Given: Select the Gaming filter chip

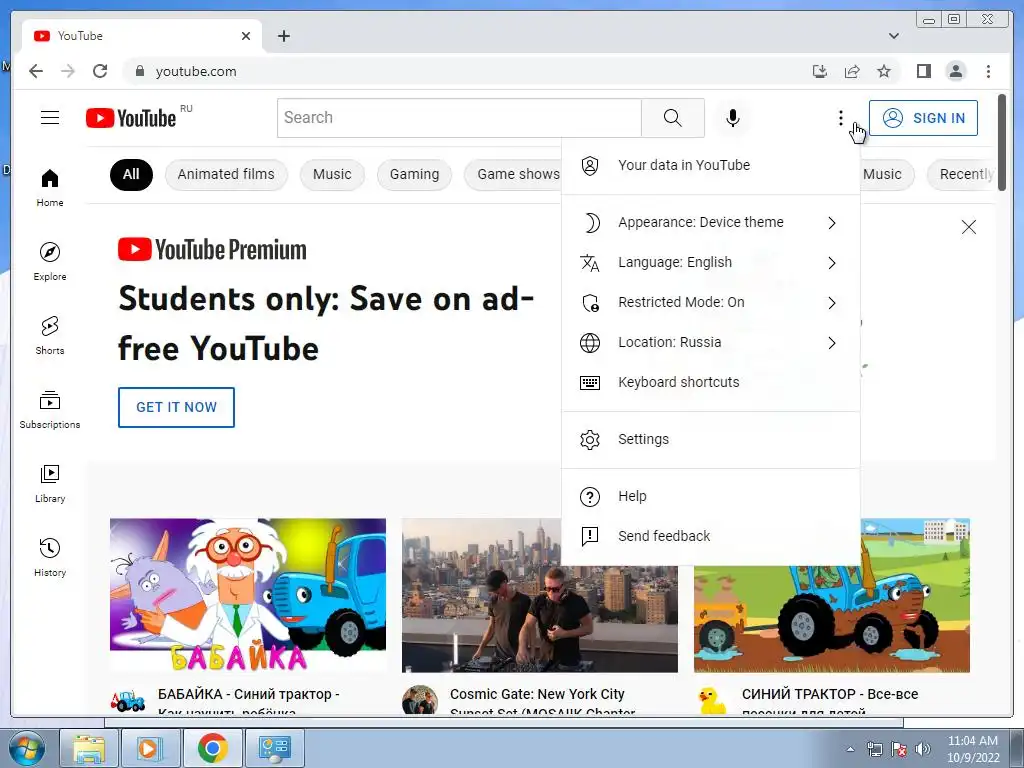Looking at the screenshot, I should pyautogui.click(x=414, y=174).
